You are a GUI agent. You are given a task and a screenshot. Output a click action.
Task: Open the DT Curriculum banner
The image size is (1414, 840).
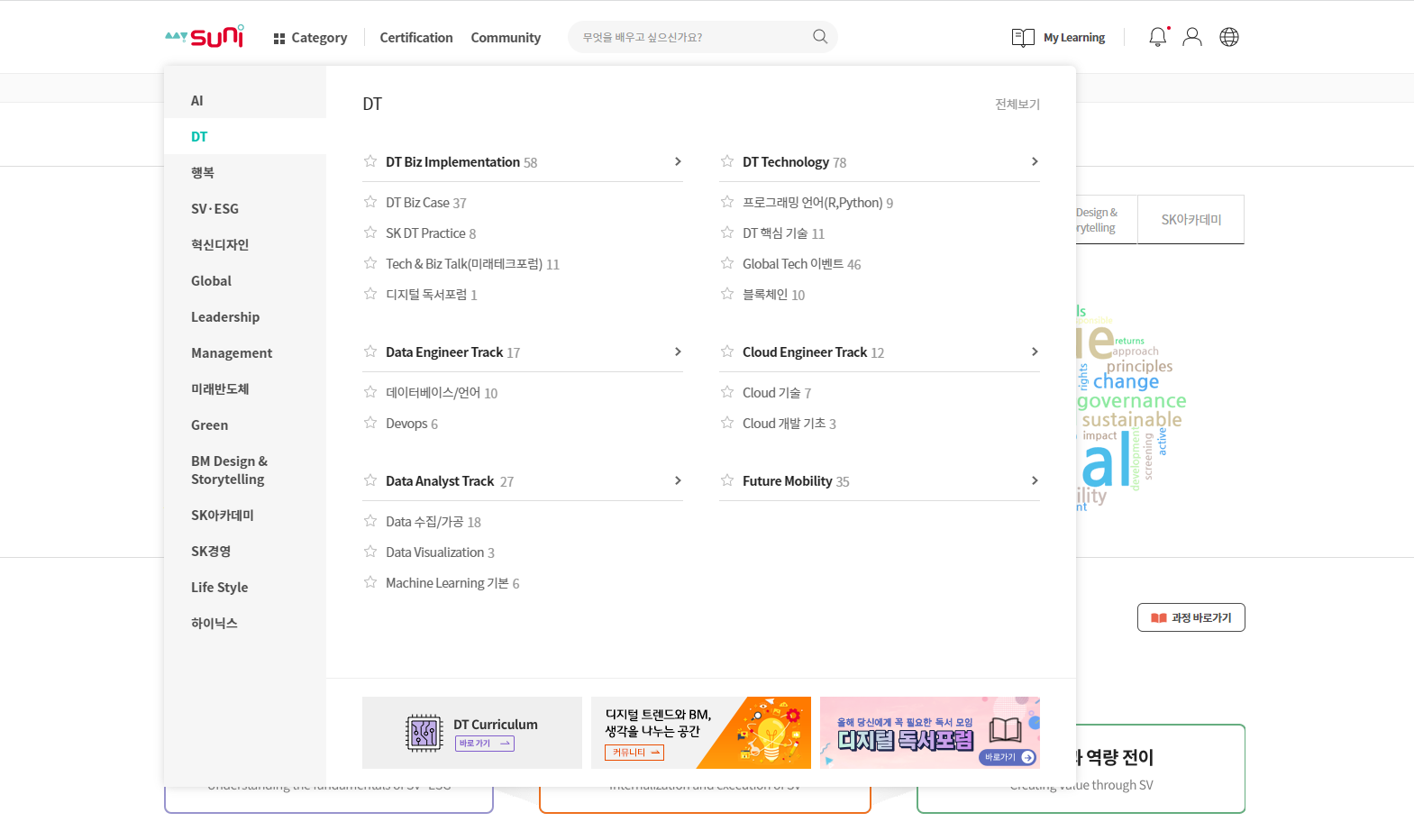click(x=472, y=733)
